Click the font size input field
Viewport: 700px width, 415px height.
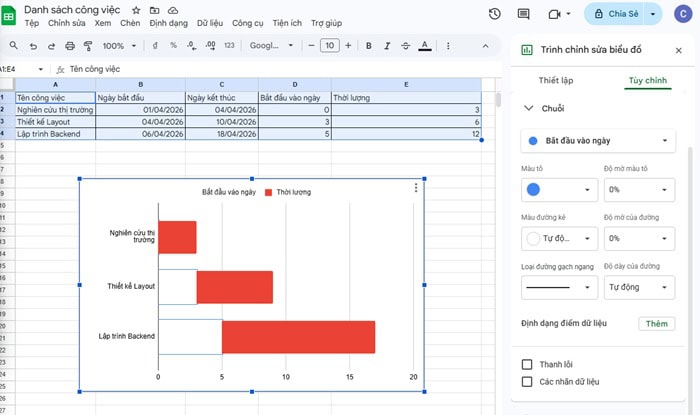tap(328, 46)
